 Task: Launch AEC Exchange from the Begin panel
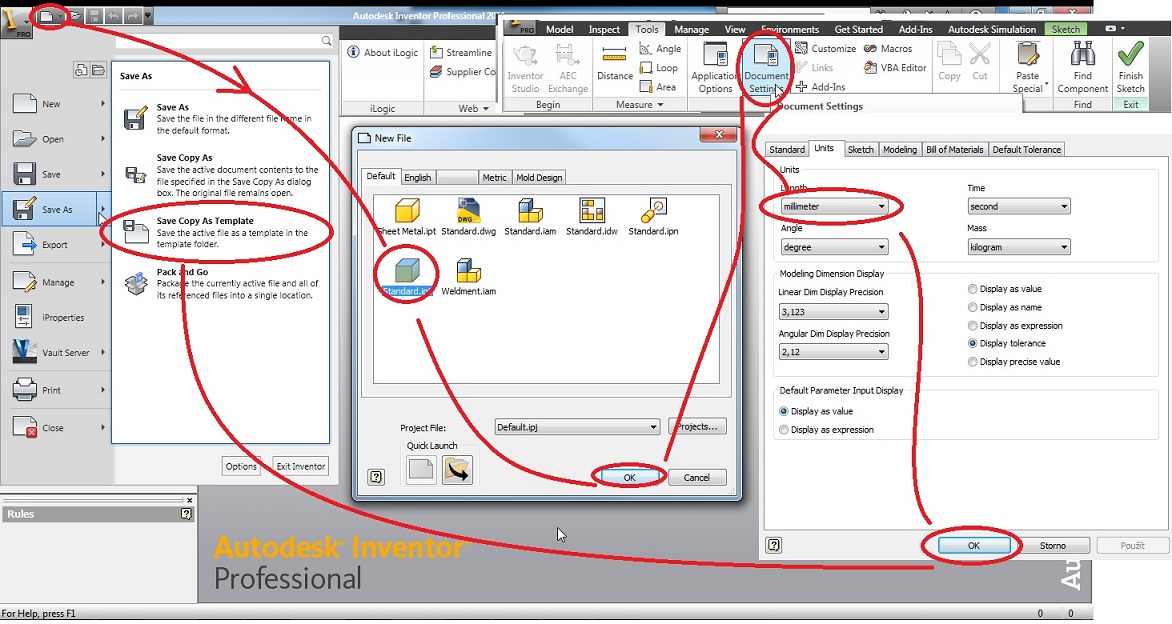pos(568,69)
